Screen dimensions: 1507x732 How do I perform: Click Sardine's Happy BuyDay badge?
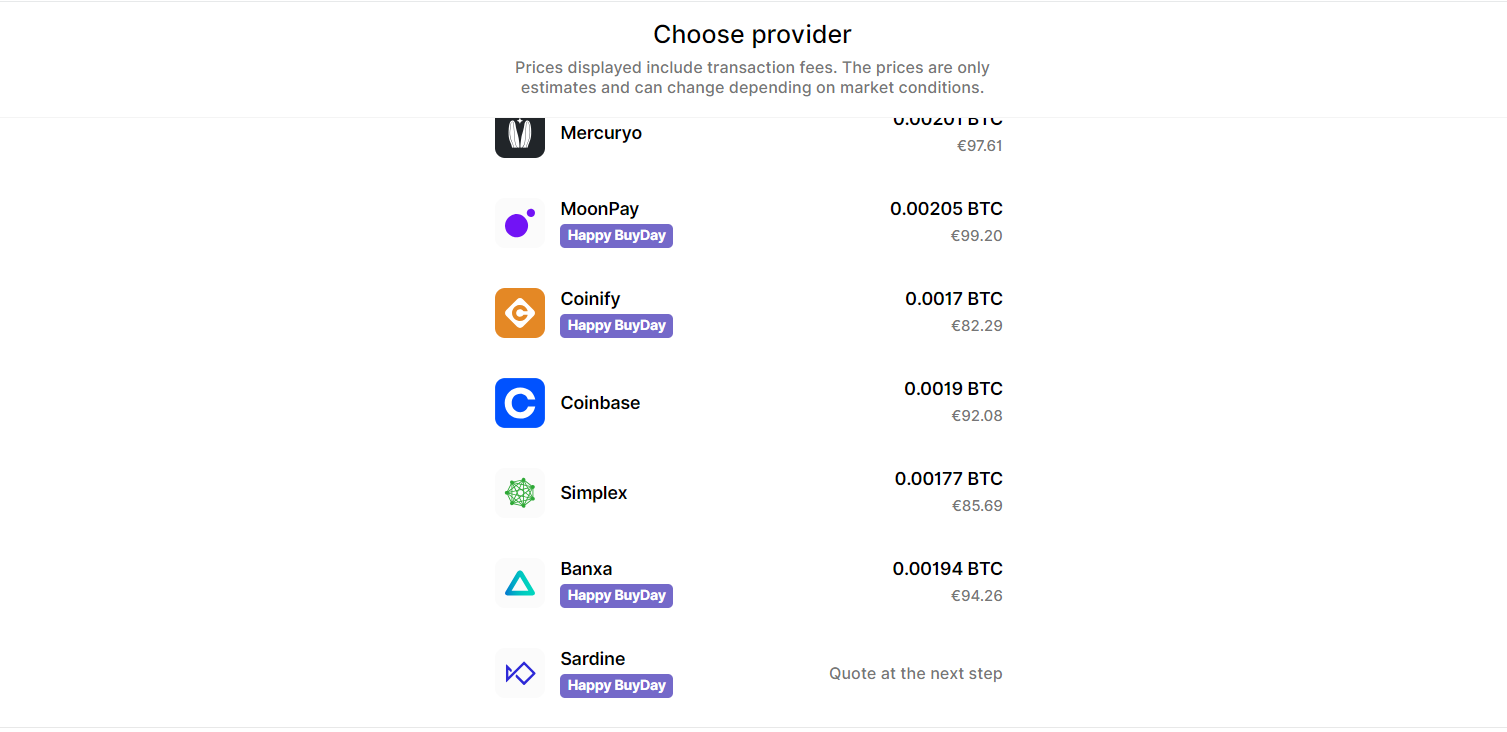pyautogui.click(x=616, y=686)
